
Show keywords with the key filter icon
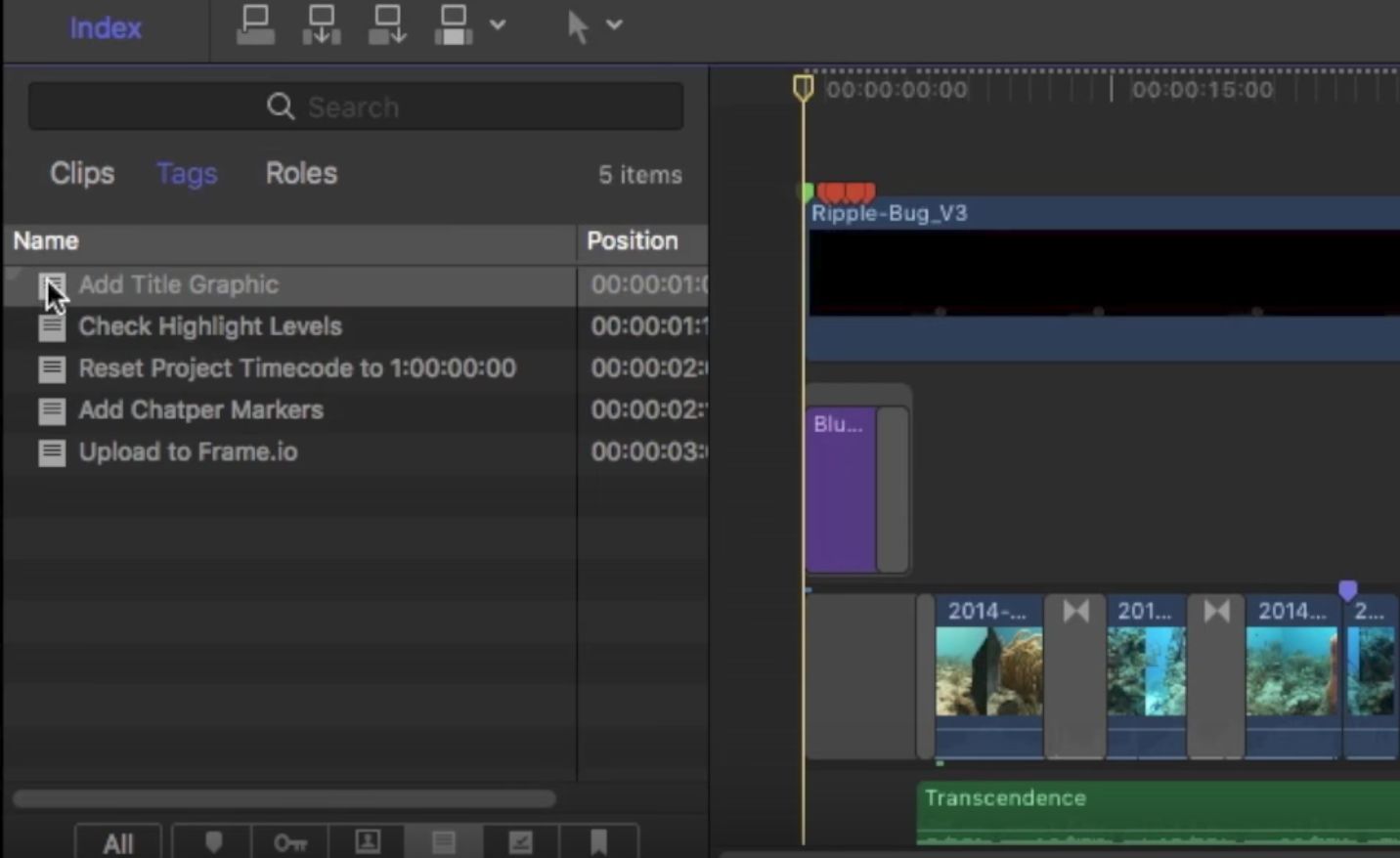[x=290, y=841]
